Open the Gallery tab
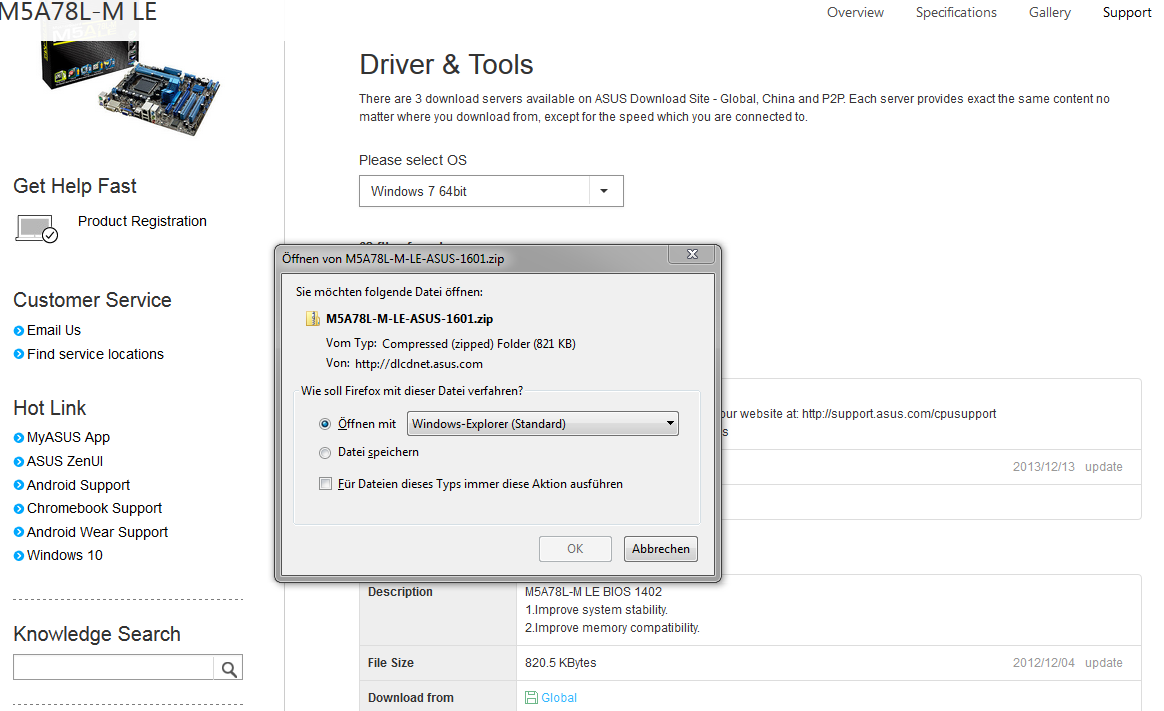The width and height of the screenshot is (1164, 711). click(1050, 13)
